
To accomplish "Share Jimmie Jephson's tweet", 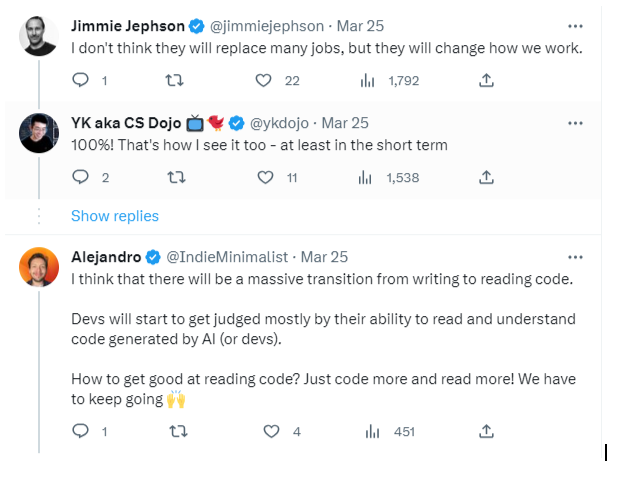I will pos(487,81).
